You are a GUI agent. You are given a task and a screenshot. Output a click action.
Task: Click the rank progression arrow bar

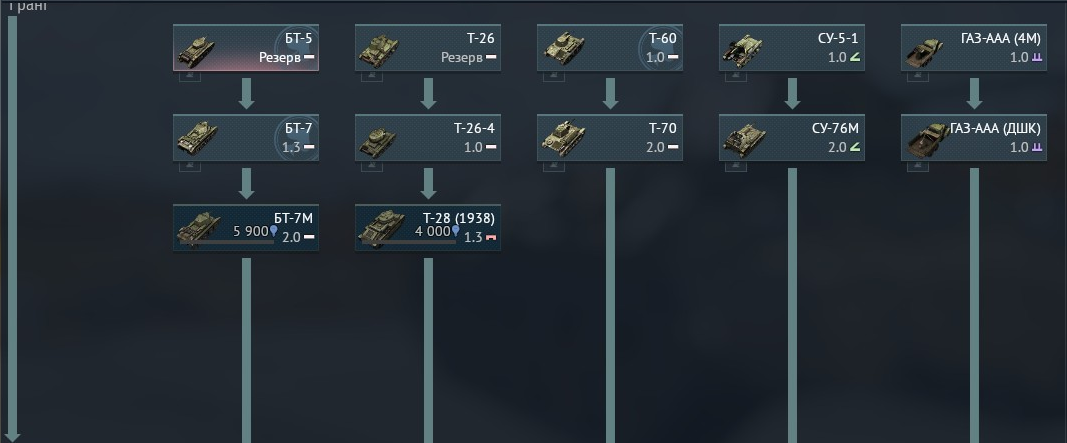pyautogui.click(x=12, y=229)
